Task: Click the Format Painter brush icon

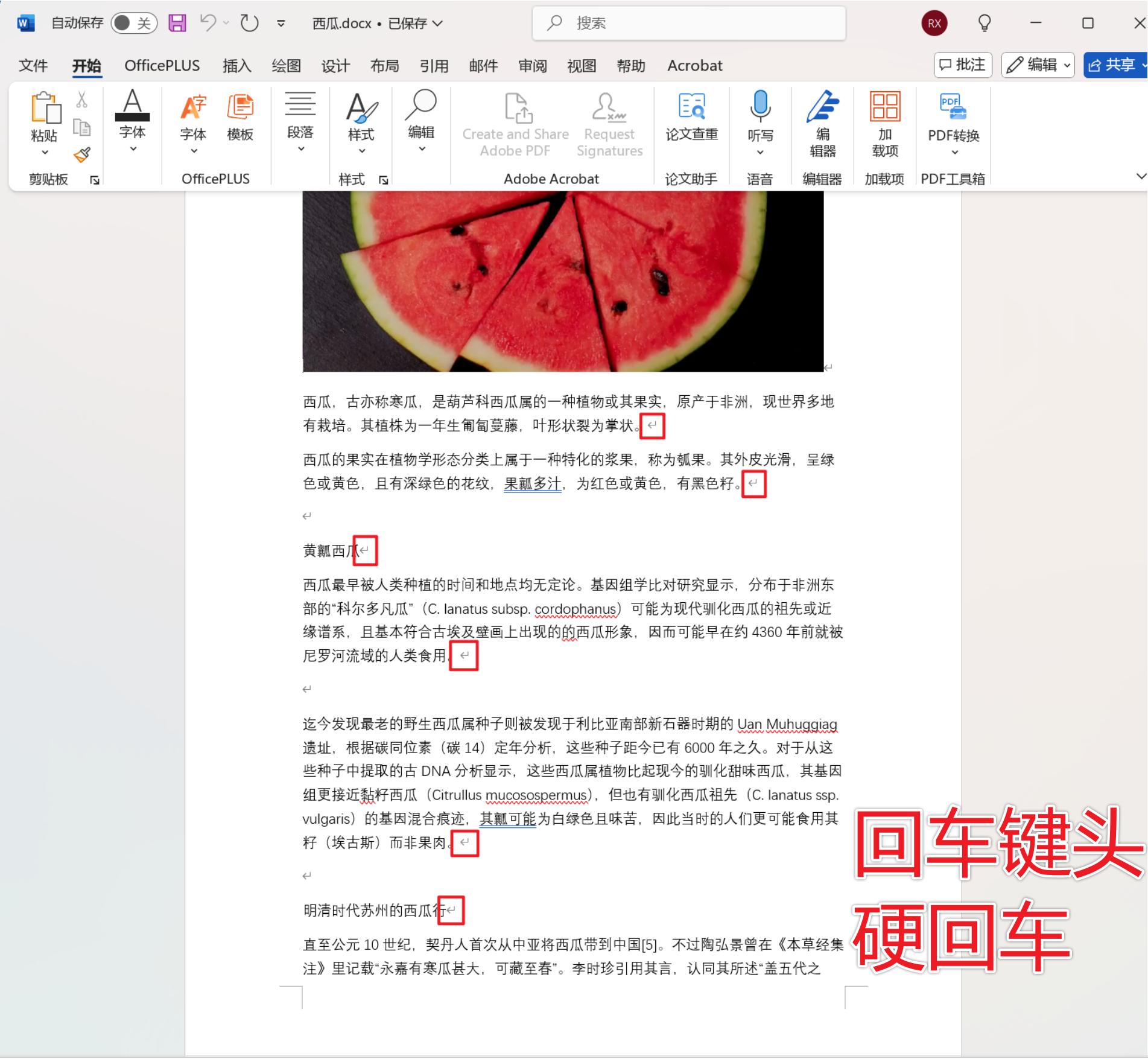Action: 82,155
